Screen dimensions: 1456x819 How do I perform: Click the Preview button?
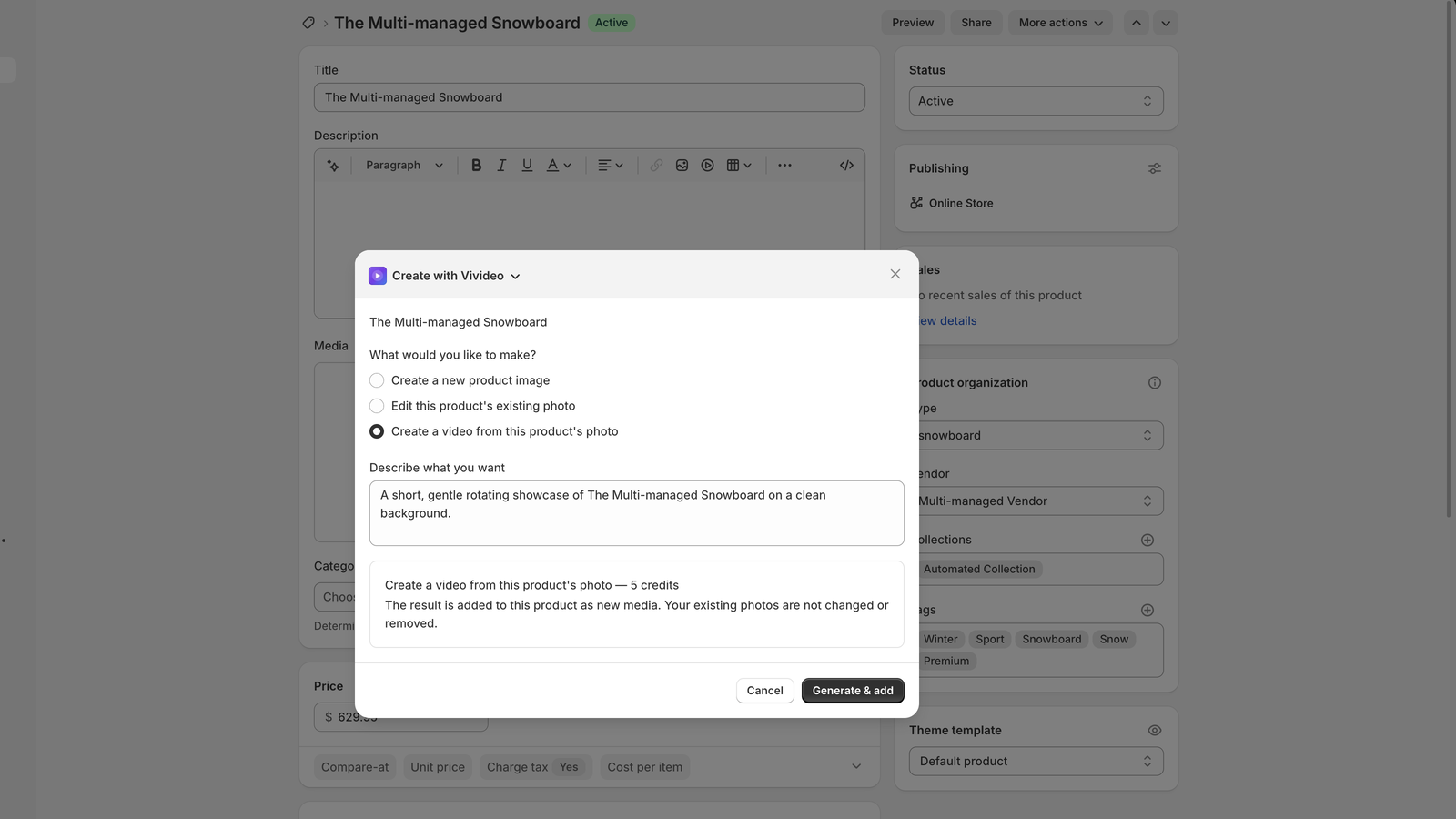pyautogui.click(x=913, y=23)
